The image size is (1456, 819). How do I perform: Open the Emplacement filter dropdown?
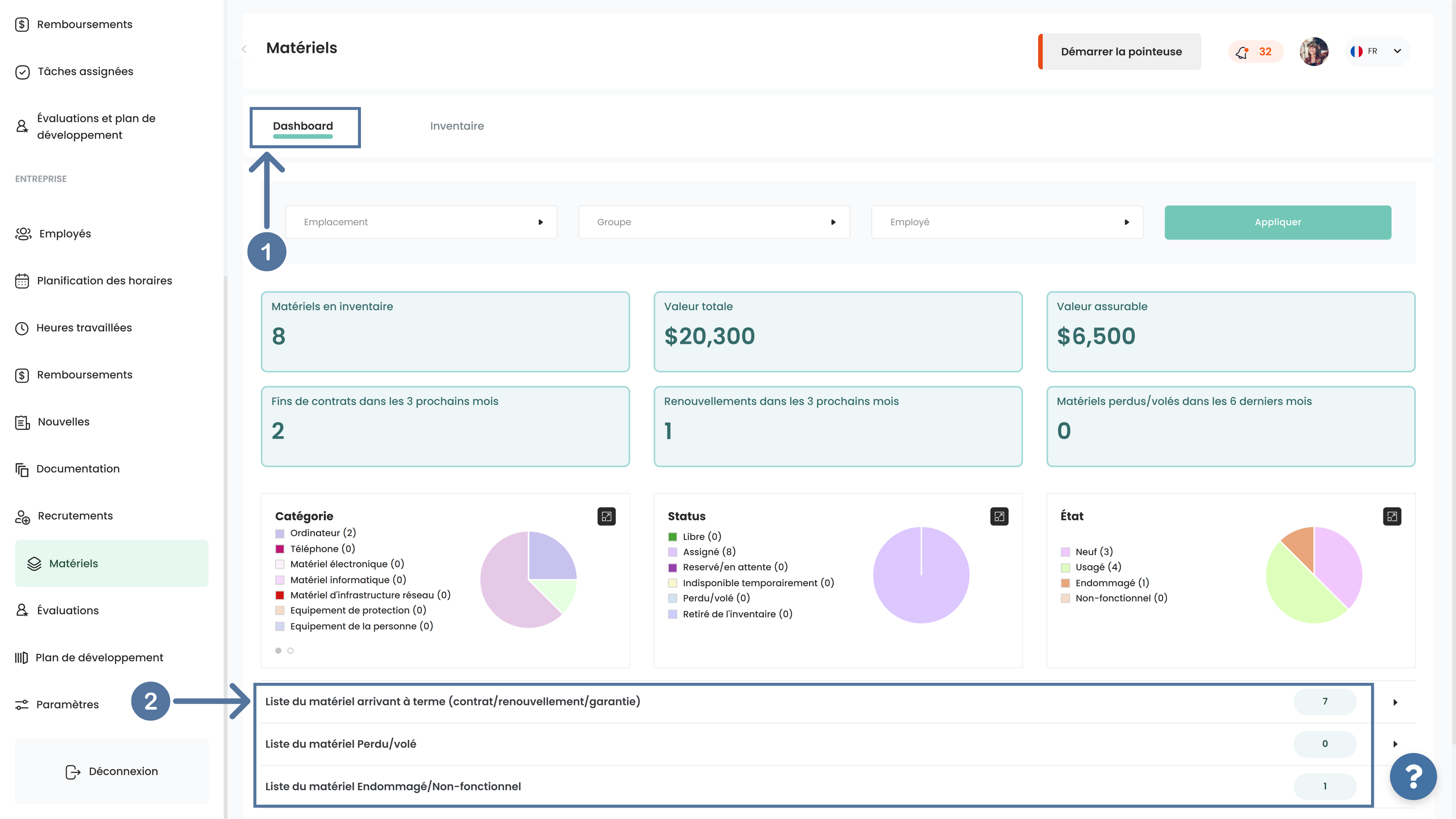[421, 222]
